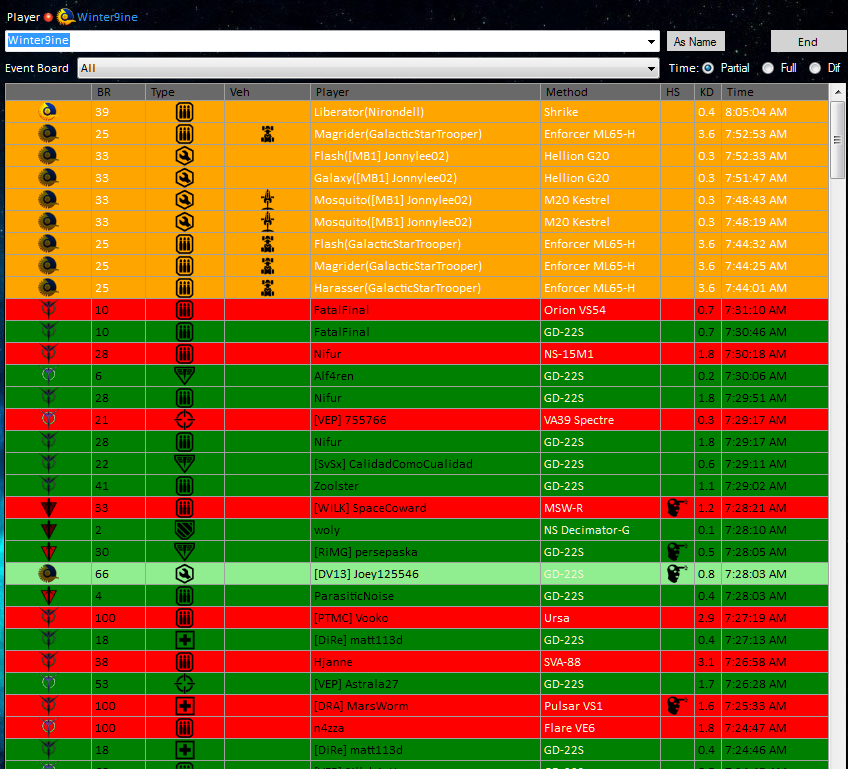The image size is (848, 771).
Task: Click the MSW-R method cell
Action: tap(600, 508)
